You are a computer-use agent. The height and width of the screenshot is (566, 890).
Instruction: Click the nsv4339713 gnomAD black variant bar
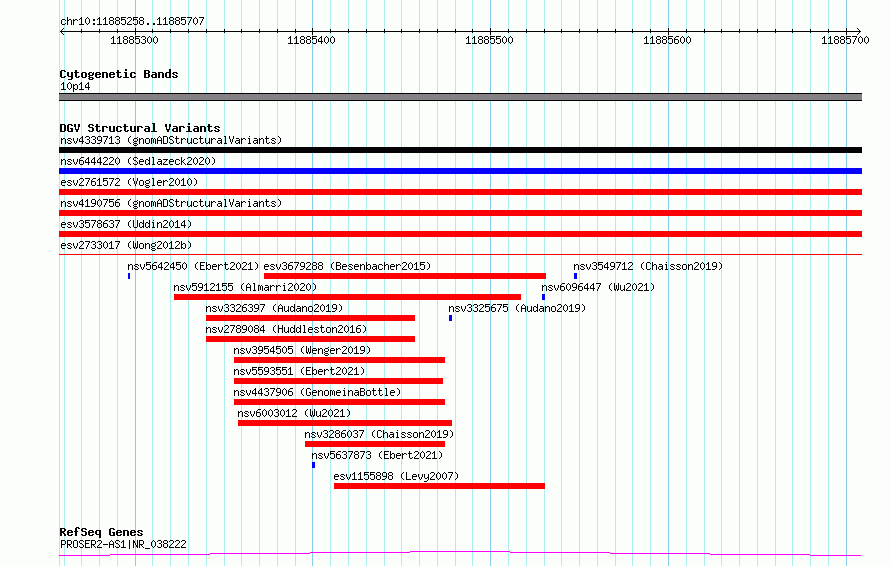[460, 150]
